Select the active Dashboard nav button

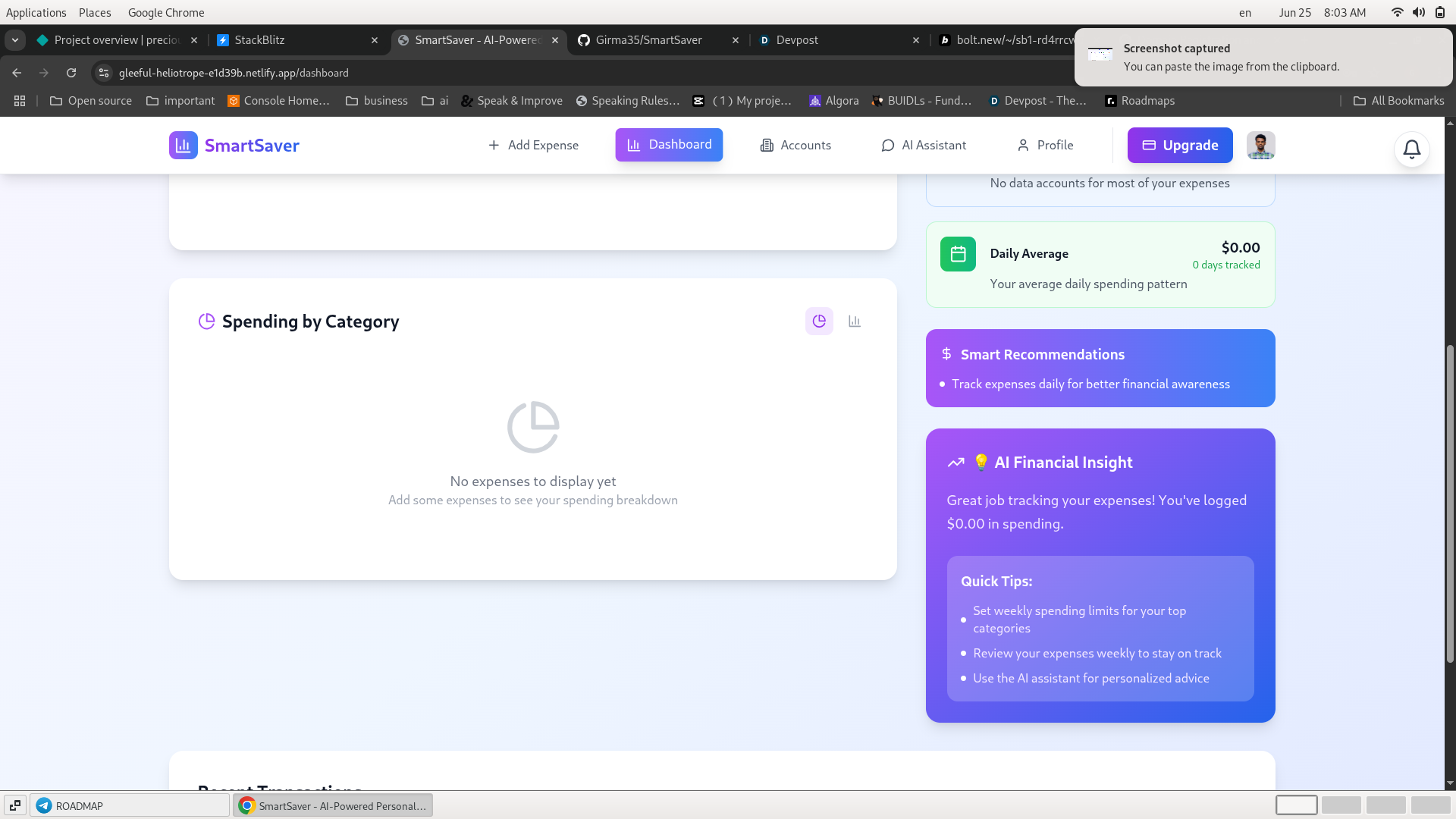click(x=669, y=145)
